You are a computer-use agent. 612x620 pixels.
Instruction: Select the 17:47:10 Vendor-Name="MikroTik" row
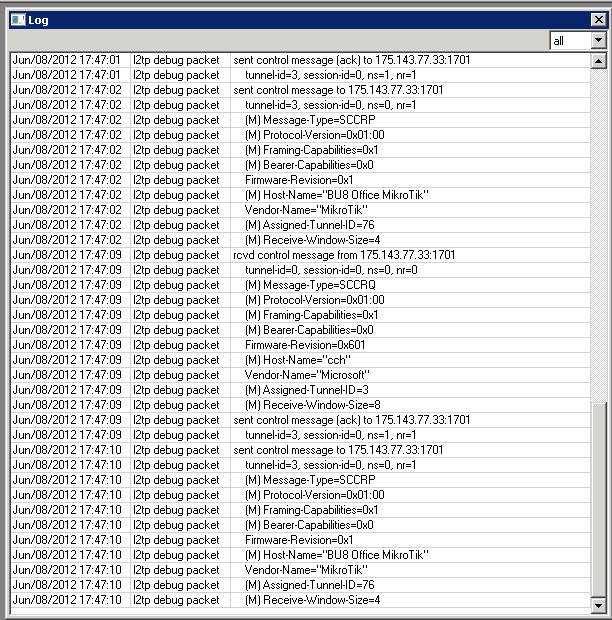[300, 570]
